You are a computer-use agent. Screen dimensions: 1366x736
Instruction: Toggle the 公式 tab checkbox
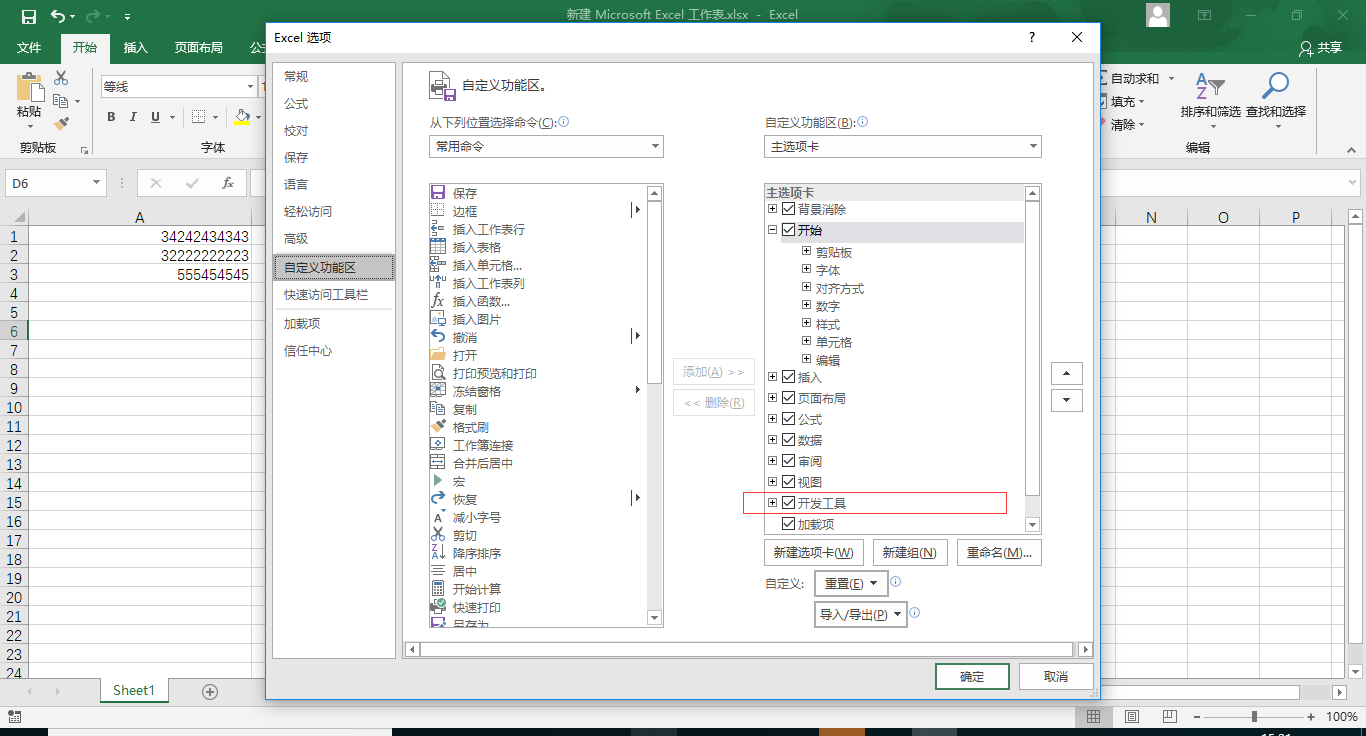tap(789, 420)
